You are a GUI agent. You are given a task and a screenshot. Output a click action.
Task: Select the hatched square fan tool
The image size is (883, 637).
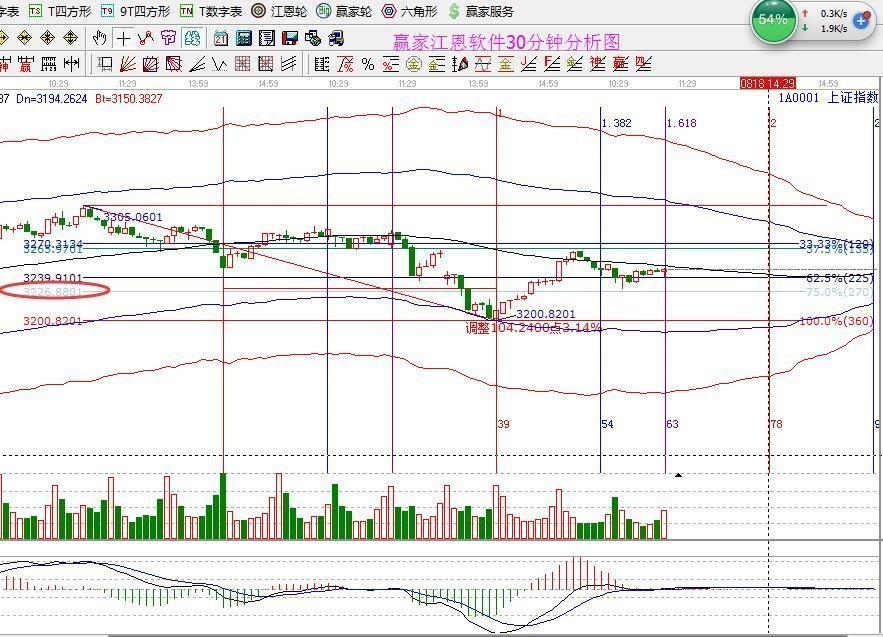[173, 64]
